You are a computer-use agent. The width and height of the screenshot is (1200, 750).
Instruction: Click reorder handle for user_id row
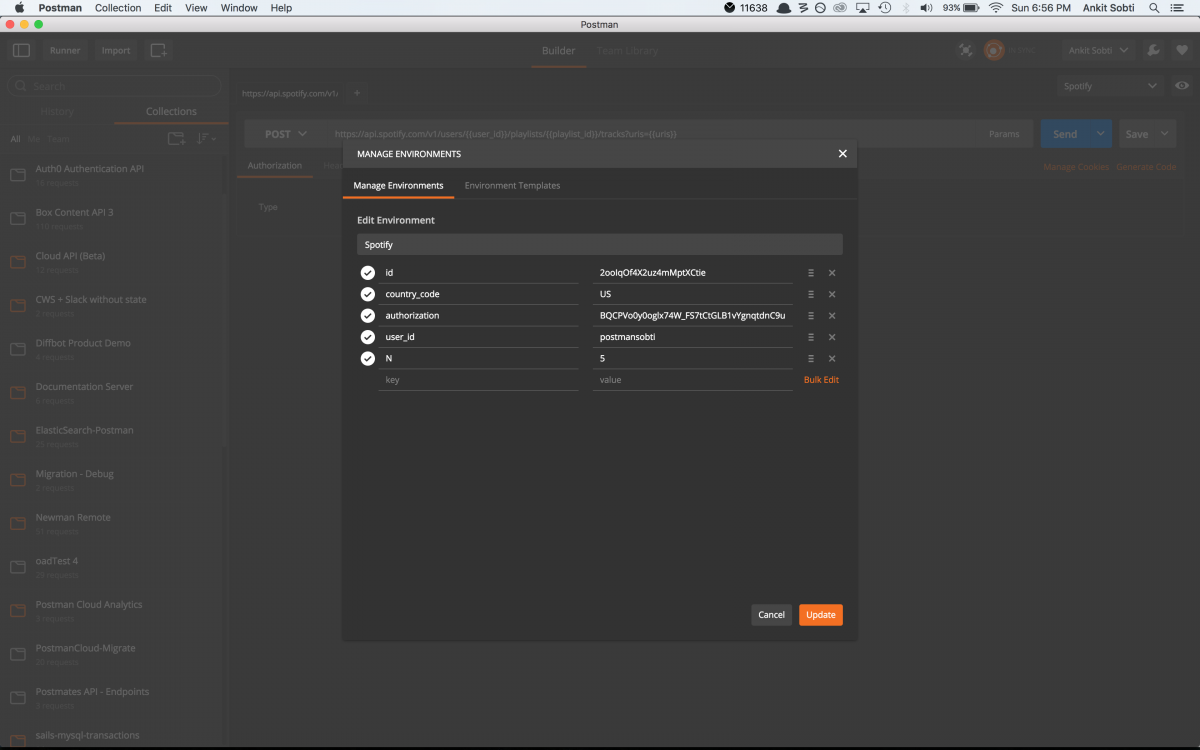tap(811, 337)
